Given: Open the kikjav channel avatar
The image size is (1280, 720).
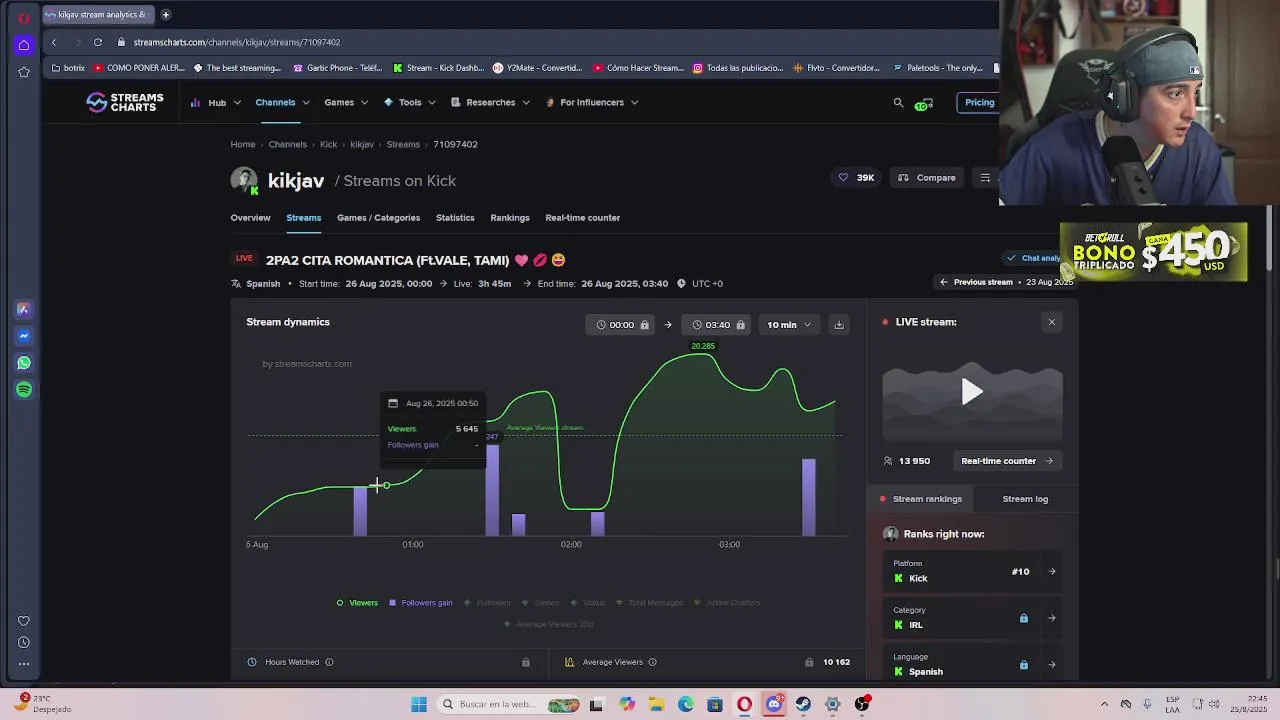Looking at the screenshot, I should [244, 180].
